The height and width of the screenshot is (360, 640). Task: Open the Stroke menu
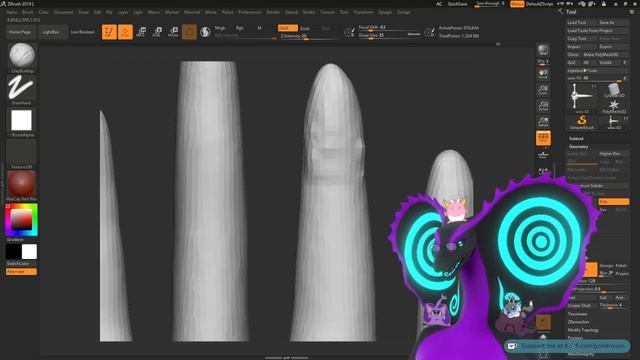point(309,12)
